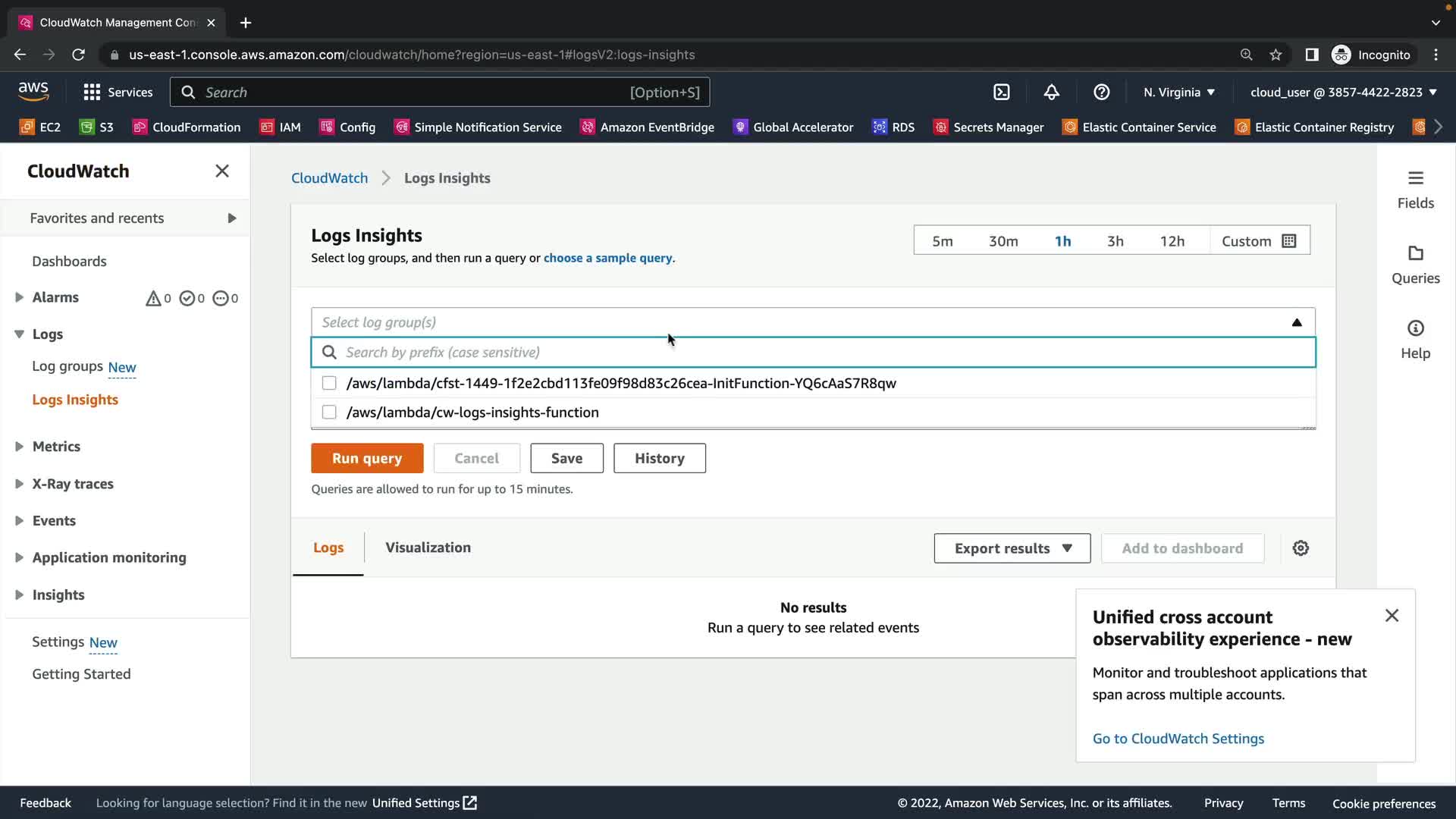The image size is (1456, 819).
Task: Open the Services grid menu
Action: pos(92,93)
